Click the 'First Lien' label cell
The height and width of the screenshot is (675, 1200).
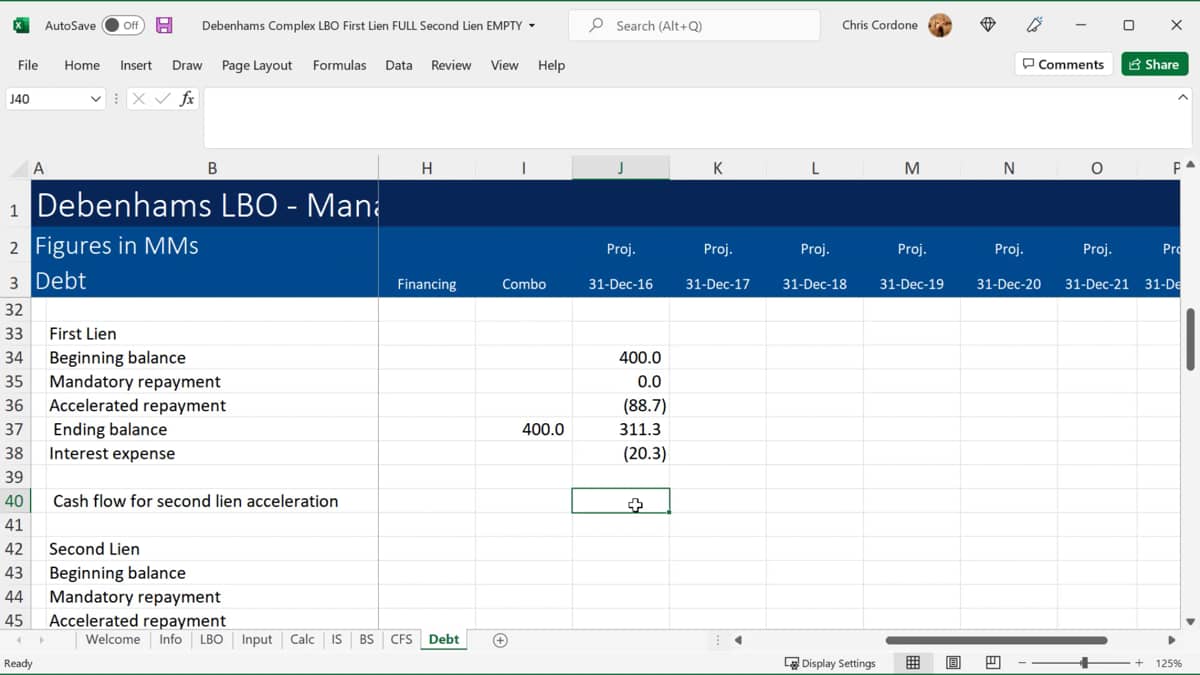pos(83,333)
